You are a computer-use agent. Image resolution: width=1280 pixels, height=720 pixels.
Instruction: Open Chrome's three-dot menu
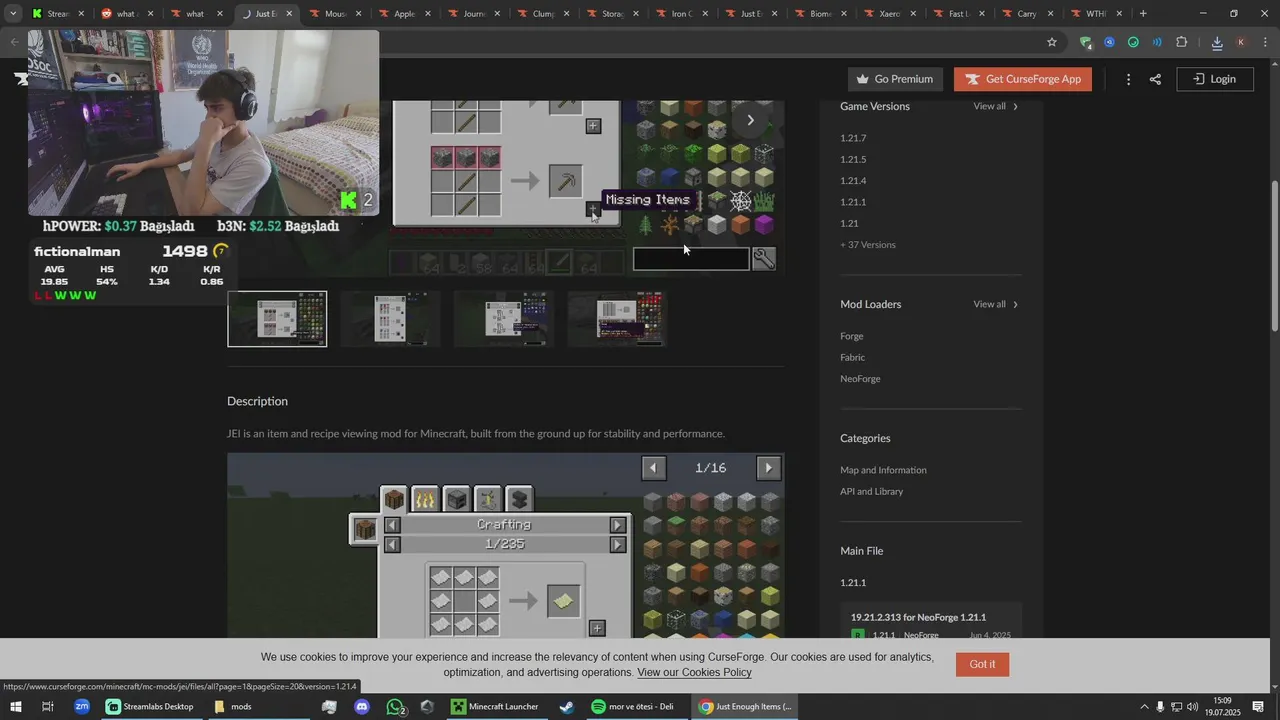[x=1266, y=42]
